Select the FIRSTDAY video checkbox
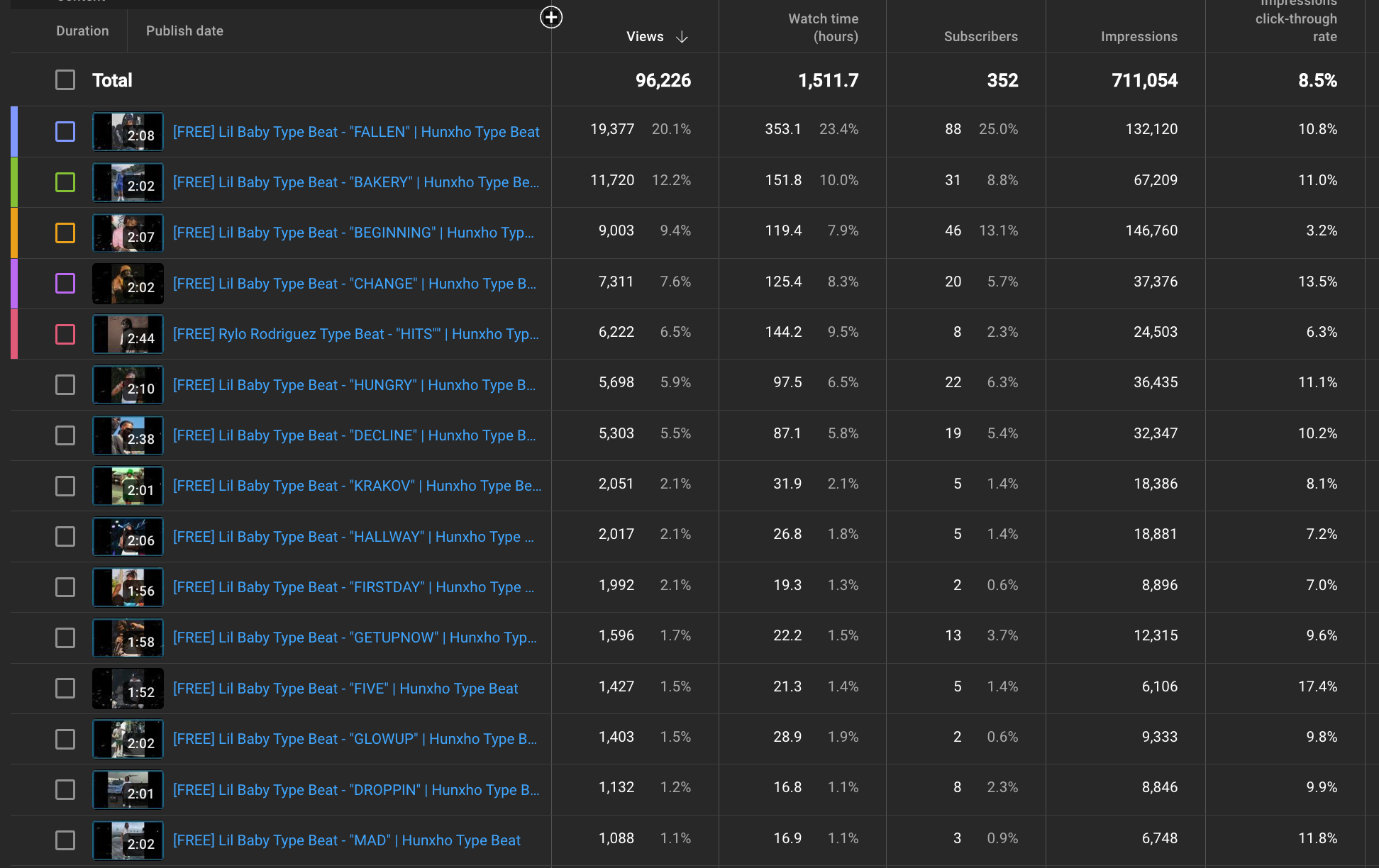1379x868 pixels. click(x=65, y=587)
